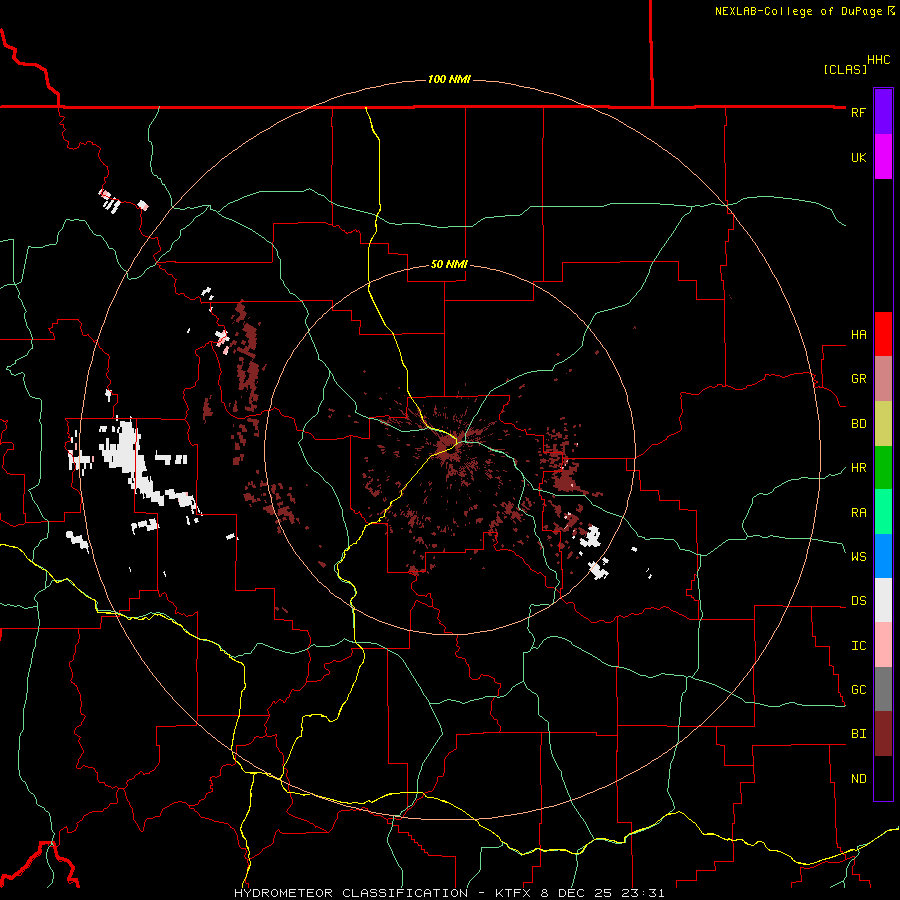The height and width of the screenshot is (900, 900).
Task: Click the ND legend label
Action: click(858, 779)
